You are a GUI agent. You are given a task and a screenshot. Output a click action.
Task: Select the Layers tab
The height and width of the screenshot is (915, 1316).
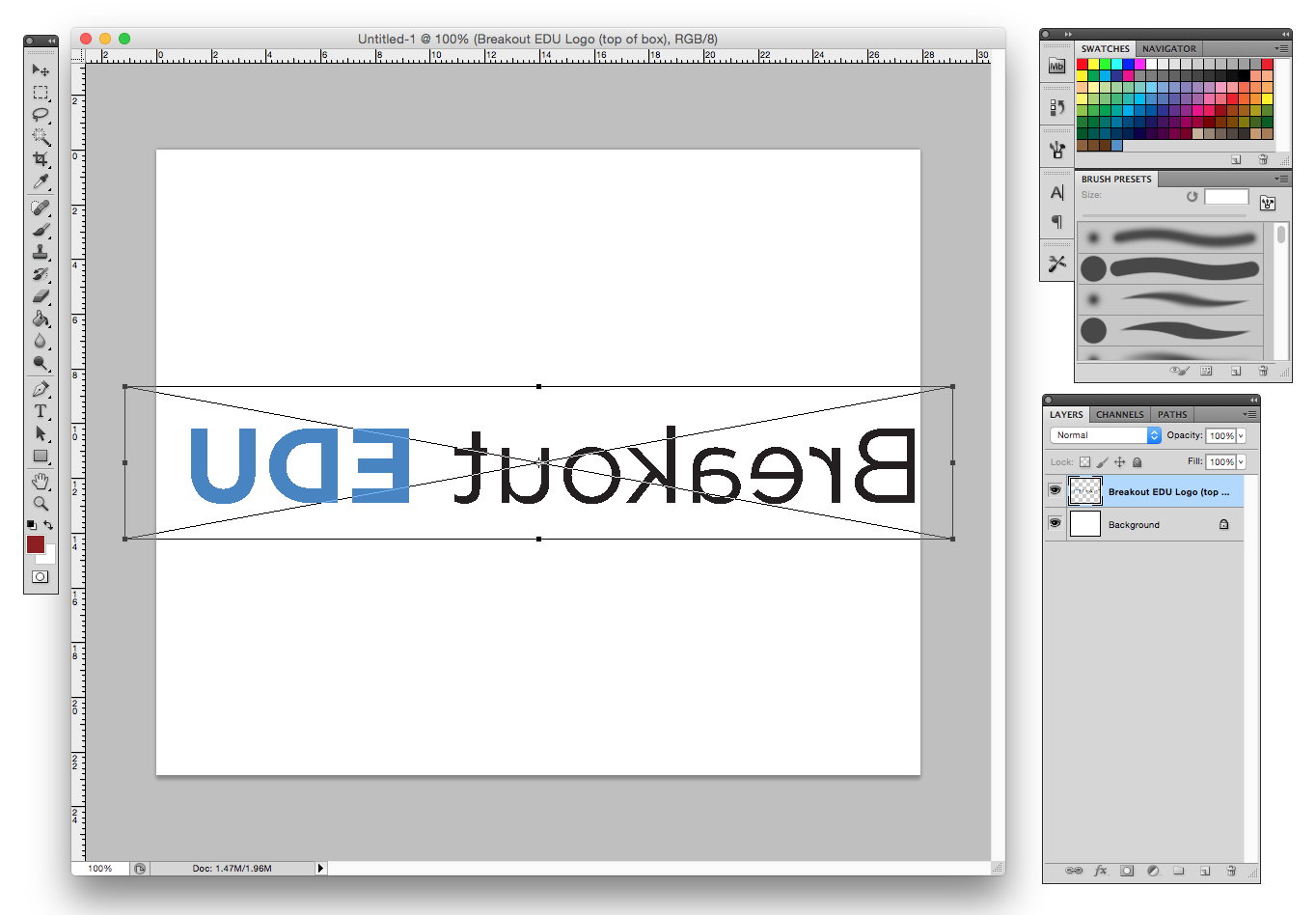[1066, 414]
